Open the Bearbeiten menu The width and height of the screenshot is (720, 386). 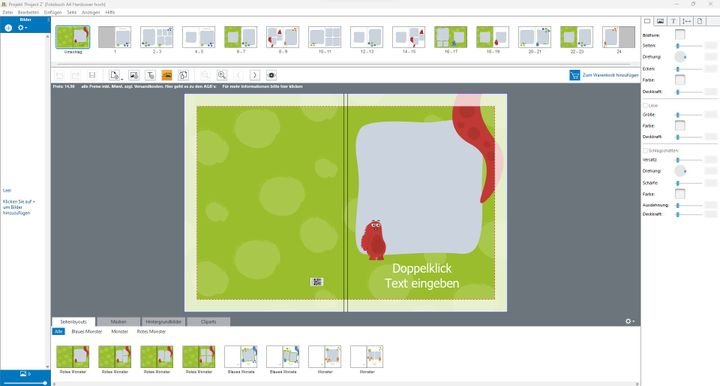[28, 12]
